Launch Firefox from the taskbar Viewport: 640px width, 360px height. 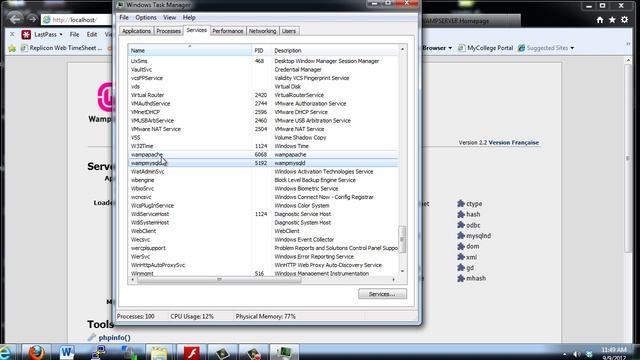(x=36, y=352)
